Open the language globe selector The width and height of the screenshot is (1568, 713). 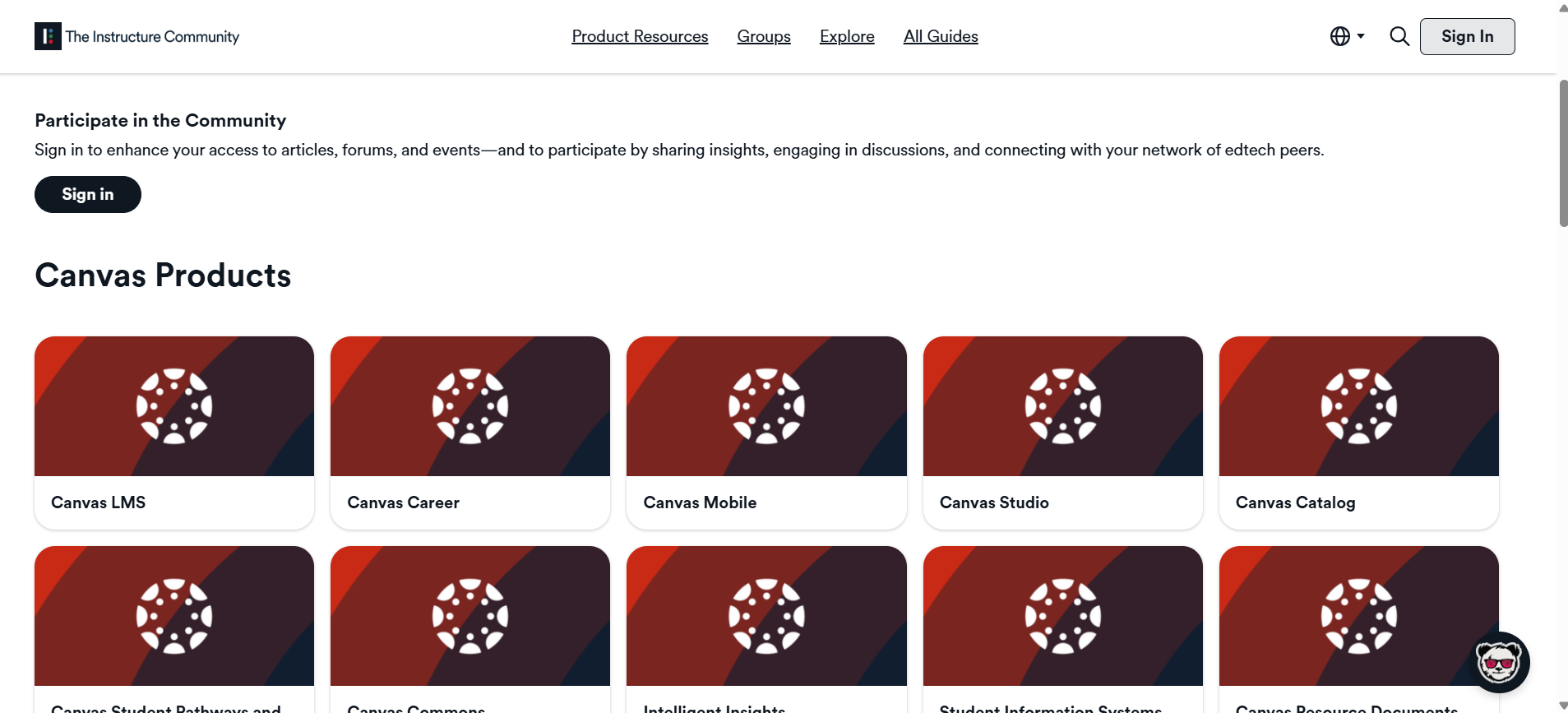tap(1347, 36)
